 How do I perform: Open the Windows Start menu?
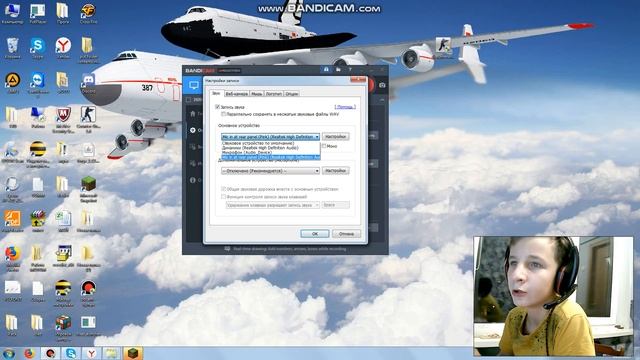pos(9,353)
